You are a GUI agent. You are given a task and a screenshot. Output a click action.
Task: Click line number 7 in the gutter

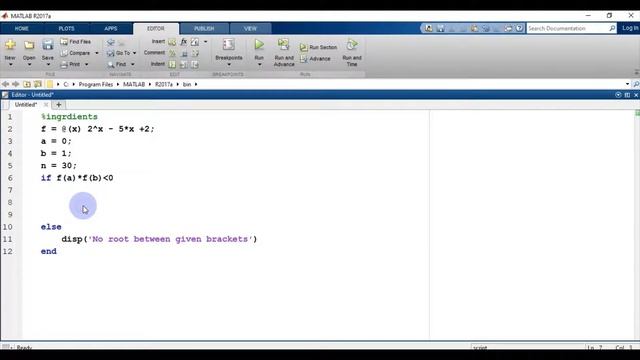10,190
